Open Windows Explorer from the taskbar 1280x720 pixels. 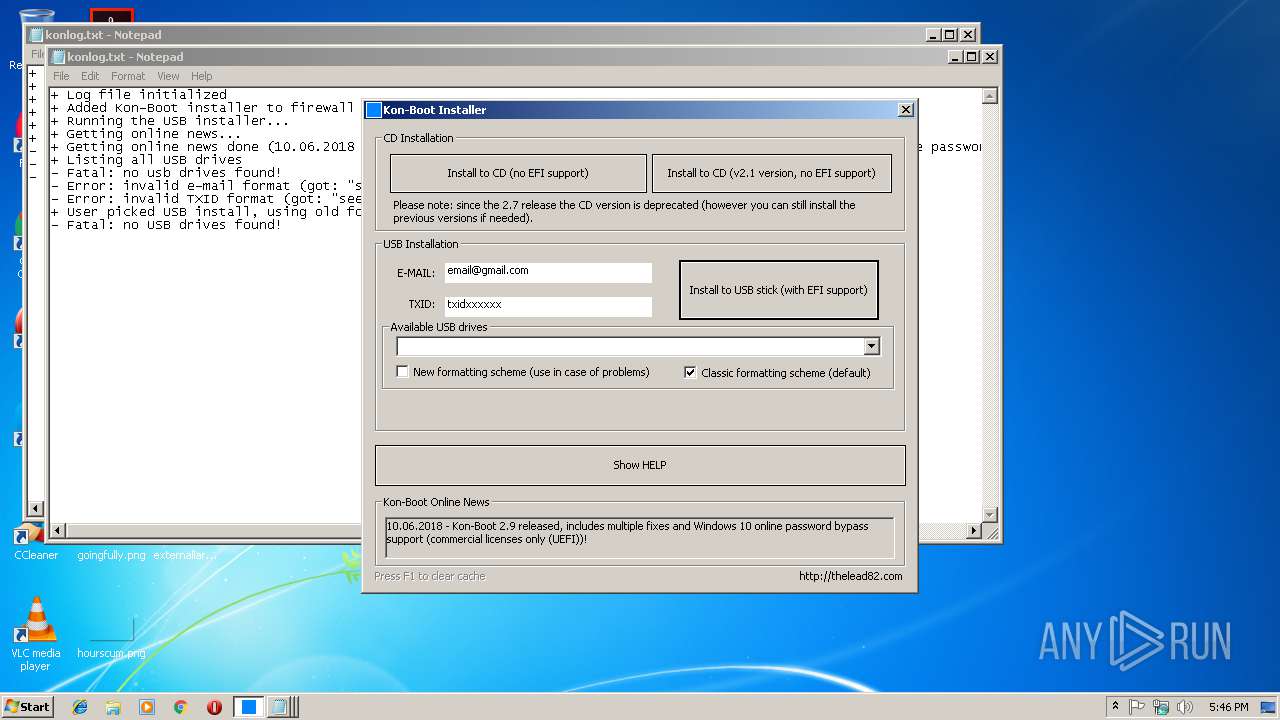pyautogui.click(x=113, y=707)
